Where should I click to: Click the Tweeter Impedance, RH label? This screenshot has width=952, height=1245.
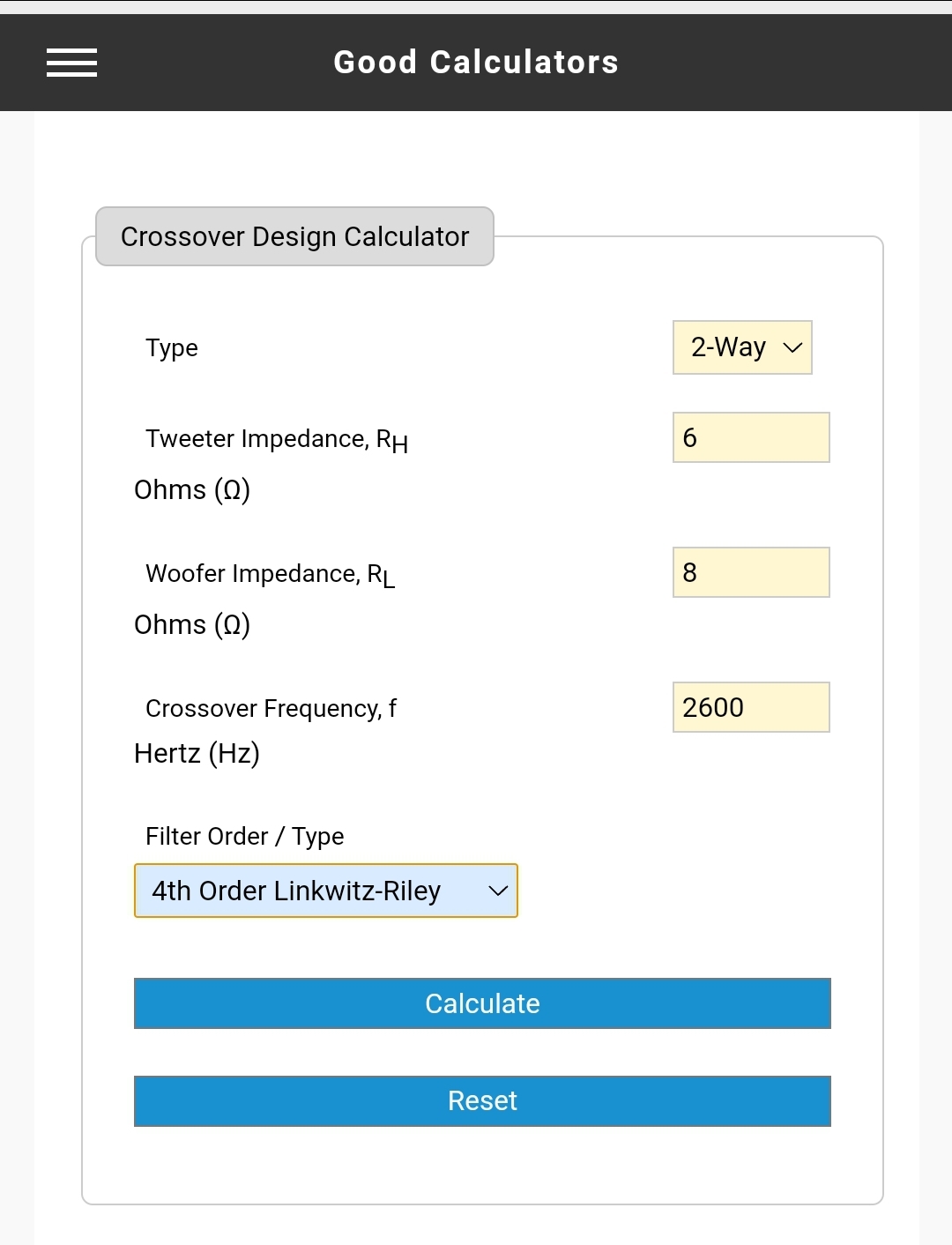(277, 440)
